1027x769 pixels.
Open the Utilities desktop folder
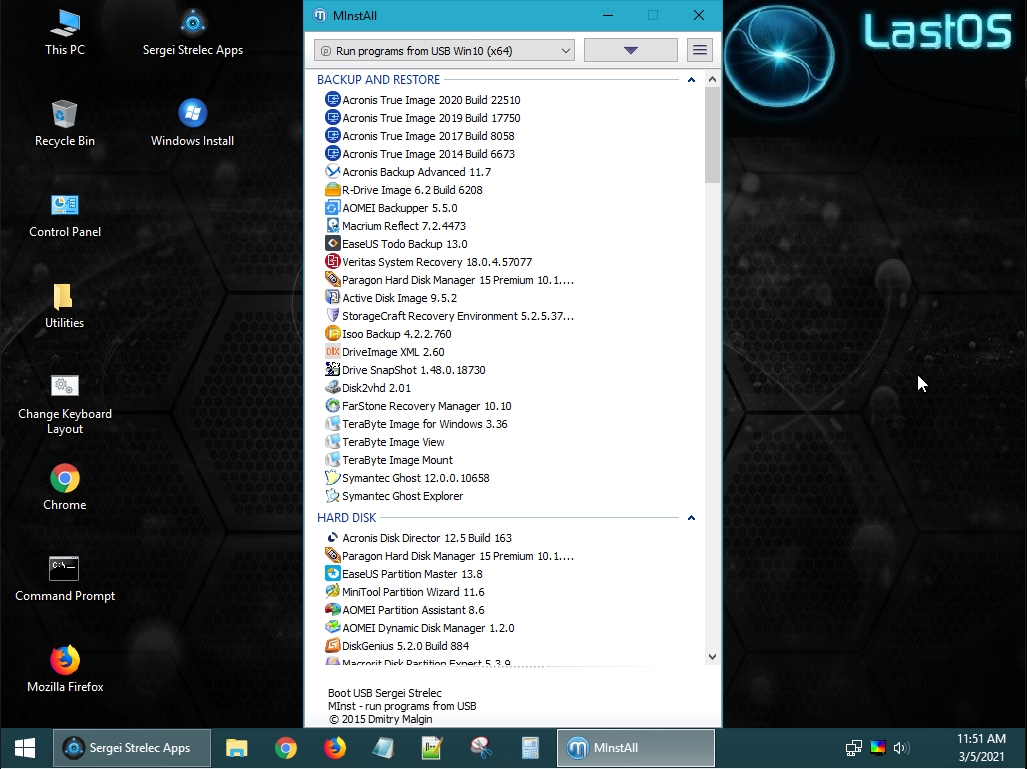pos(64,305)
